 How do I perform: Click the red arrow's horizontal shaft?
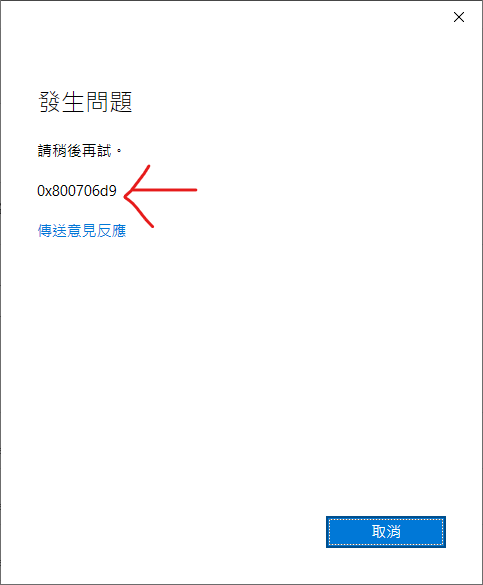(x=164, y=190)
